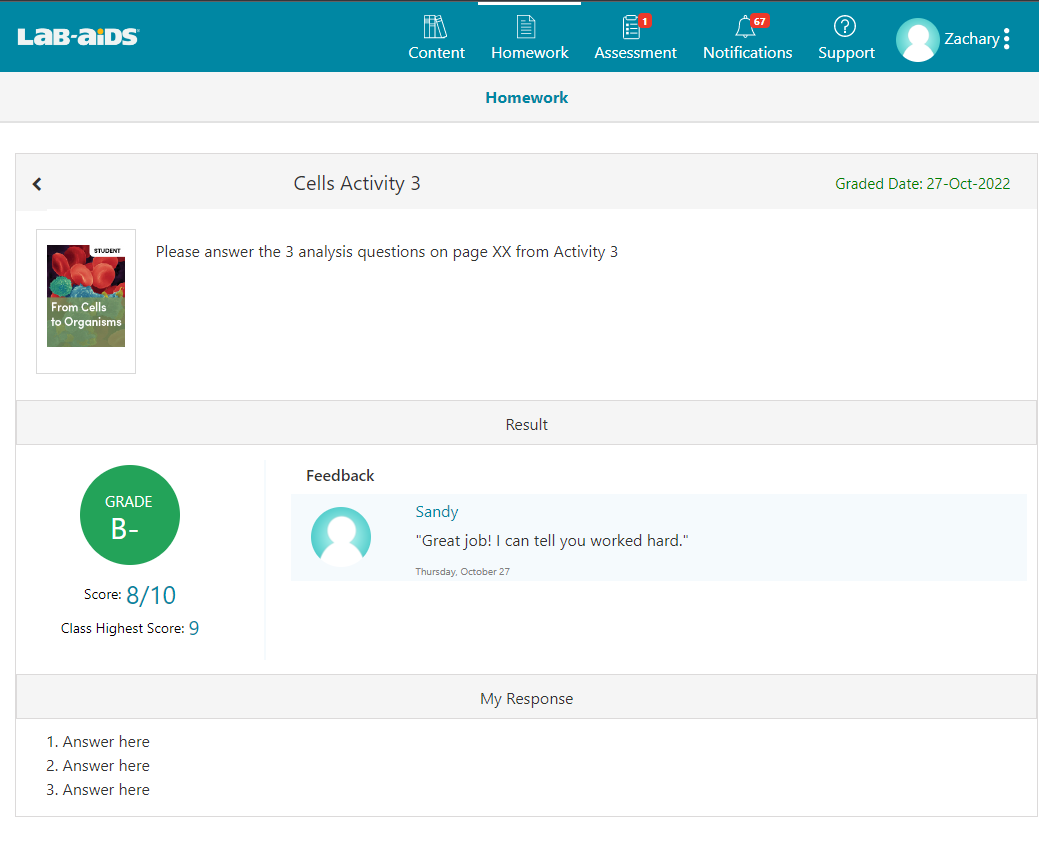
Task: Click the Homework breadcrumb heading
Action: [526, 98]
